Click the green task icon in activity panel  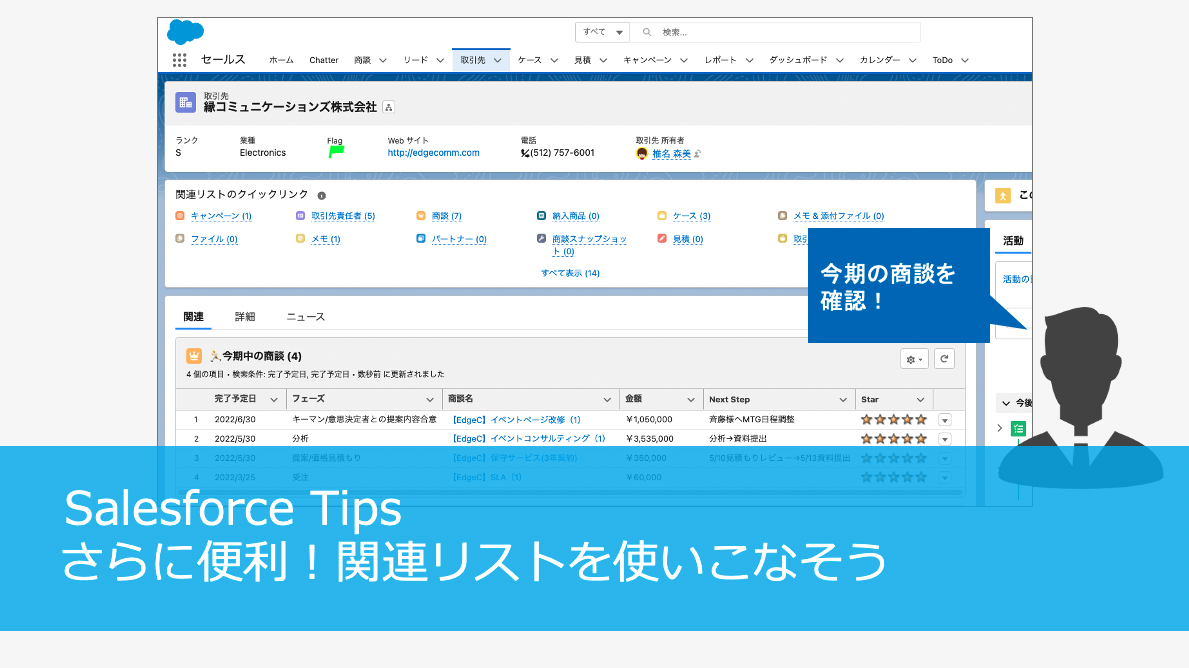tap(1018, 428)
